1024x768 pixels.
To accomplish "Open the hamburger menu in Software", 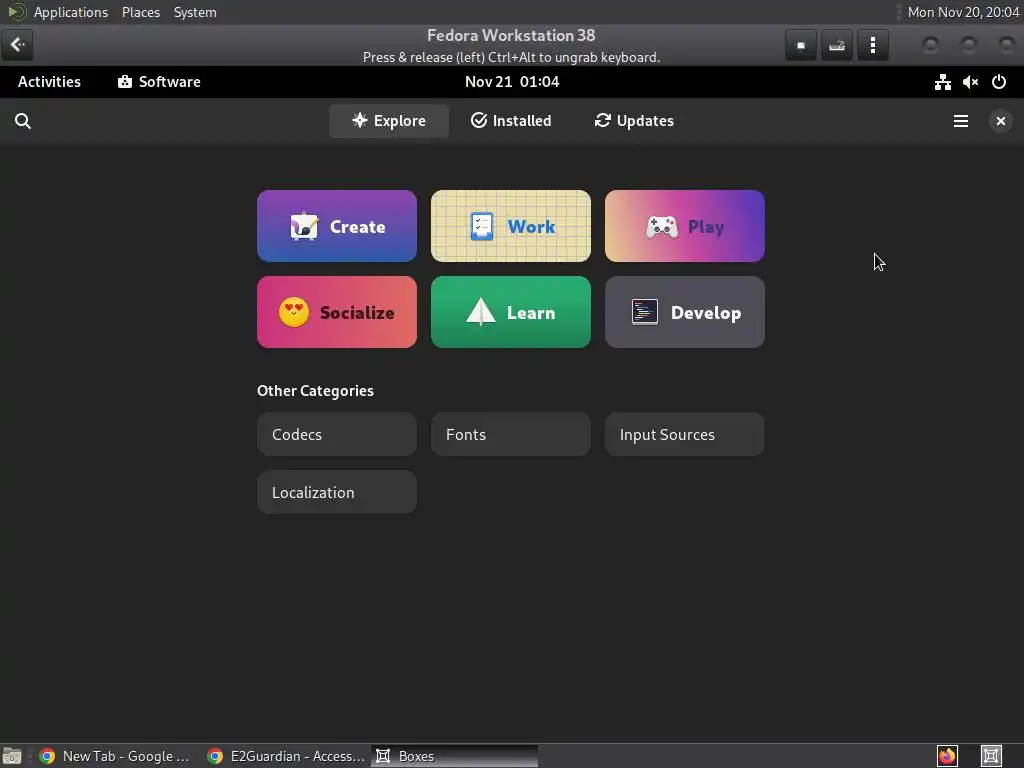I will pos(961,121).
